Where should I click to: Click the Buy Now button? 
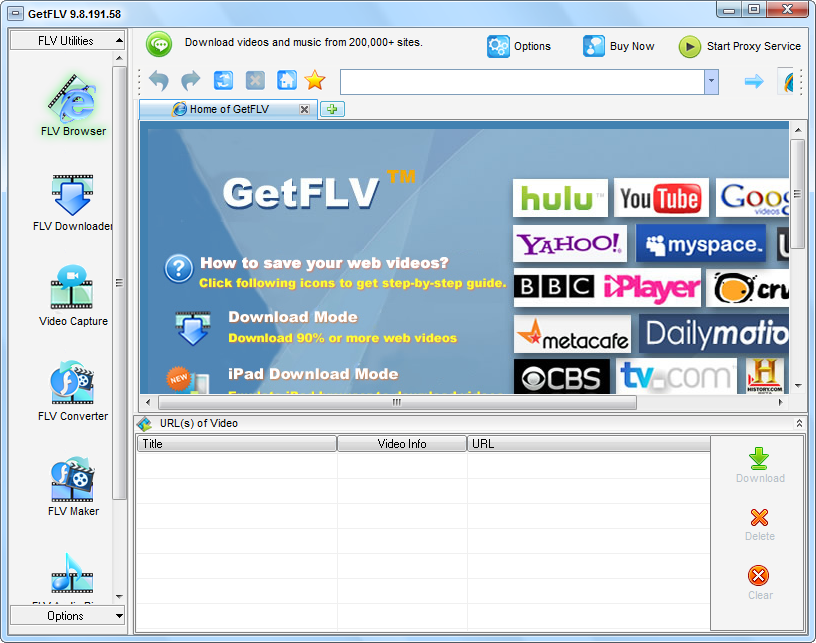(619, 46)
